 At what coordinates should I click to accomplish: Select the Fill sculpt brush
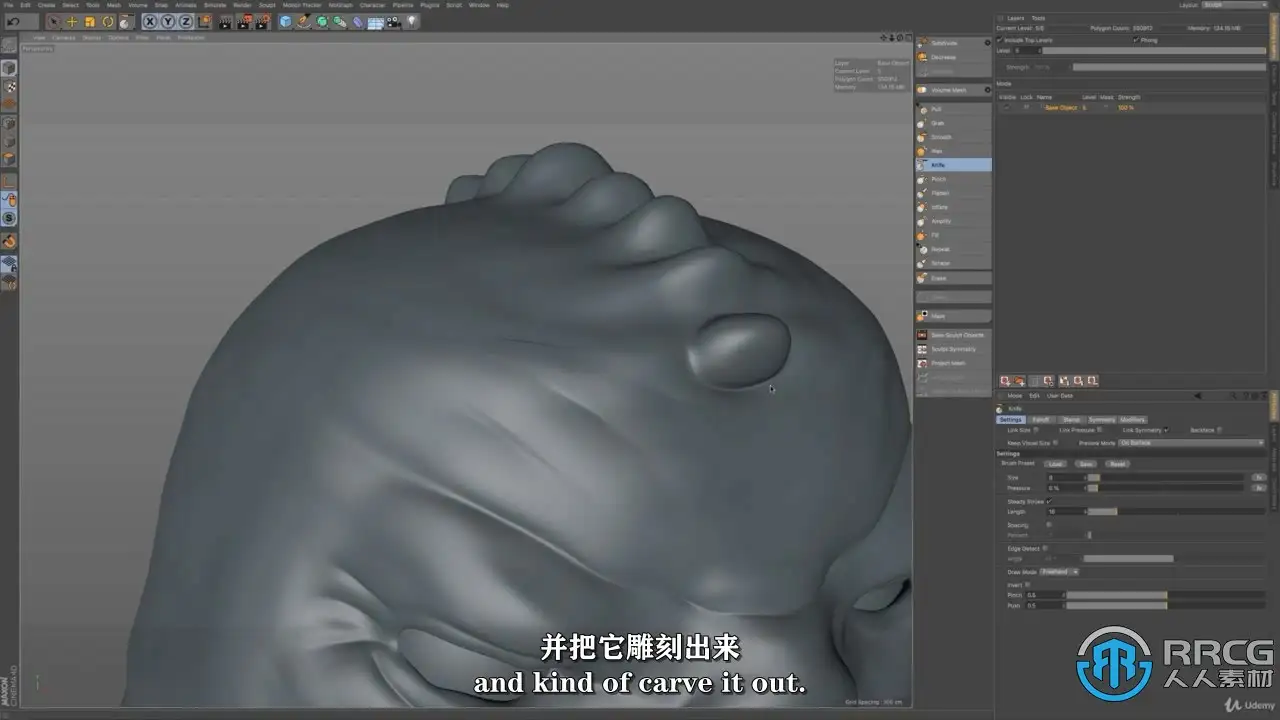953,235
